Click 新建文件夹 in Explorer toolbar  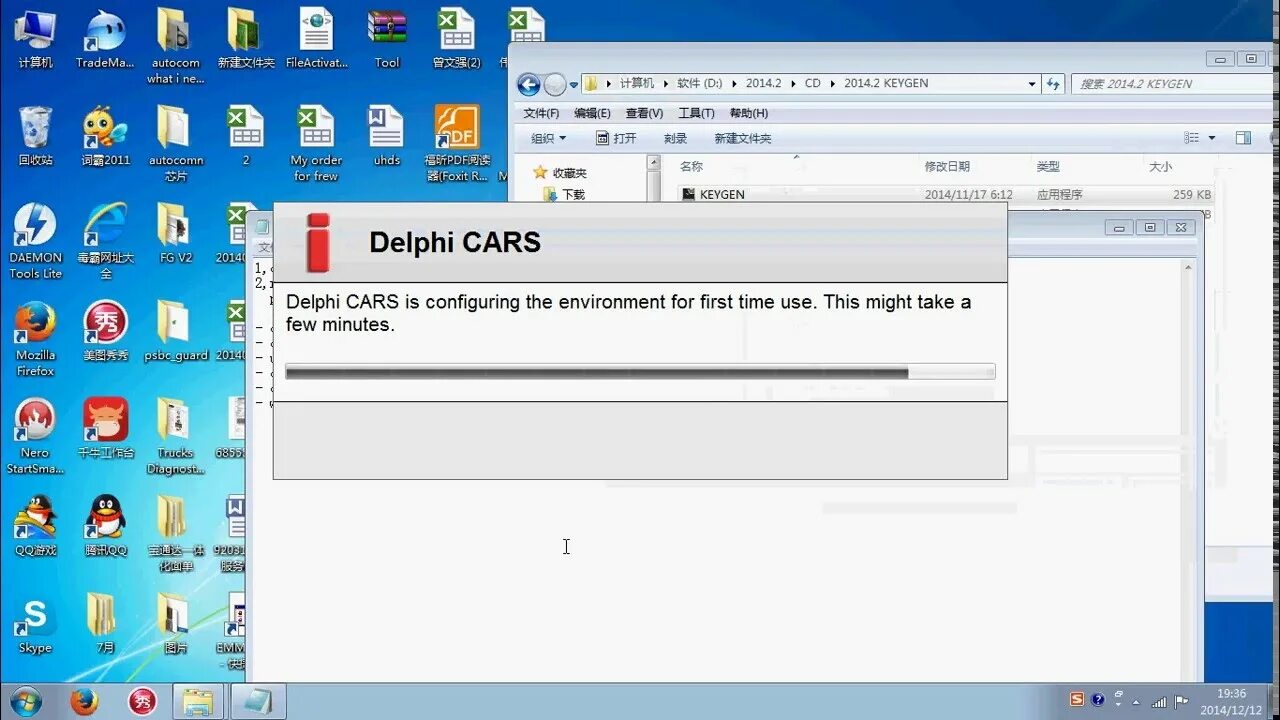[x=742, y=138]
